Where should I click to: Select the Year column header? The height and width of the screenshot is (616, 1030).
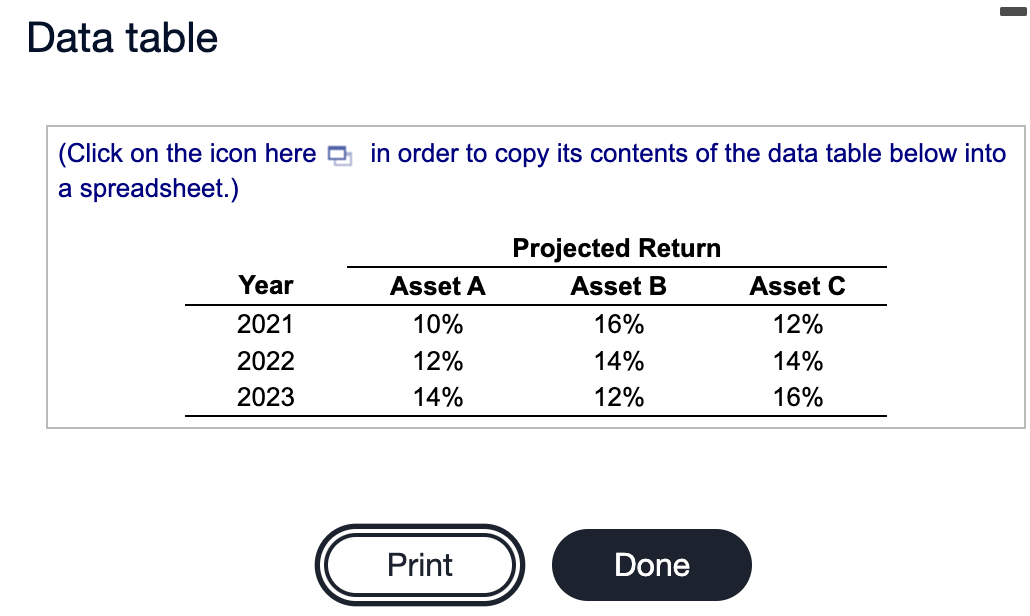tap(265, 286)
